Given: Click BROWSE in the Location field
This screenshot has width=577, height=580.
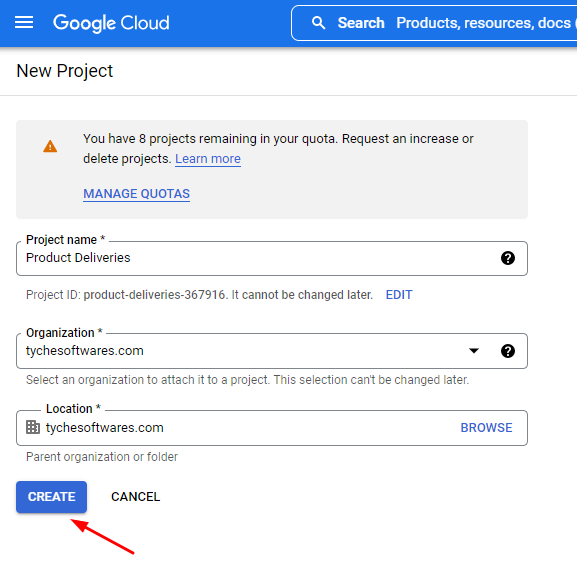Looking at the screenshot, I should pos(486,428).
